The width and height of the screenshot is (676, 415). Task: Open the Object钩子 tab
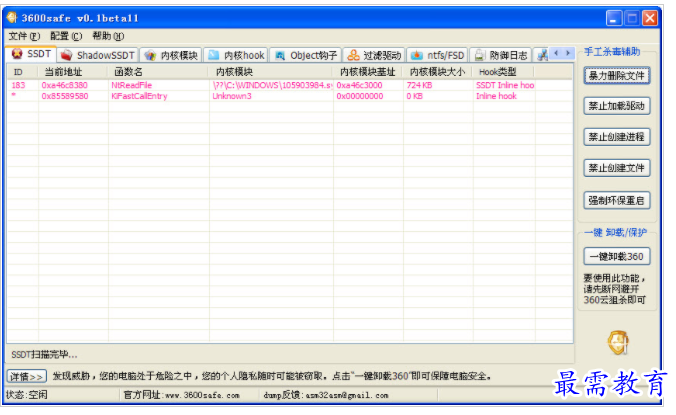point(306,55)
